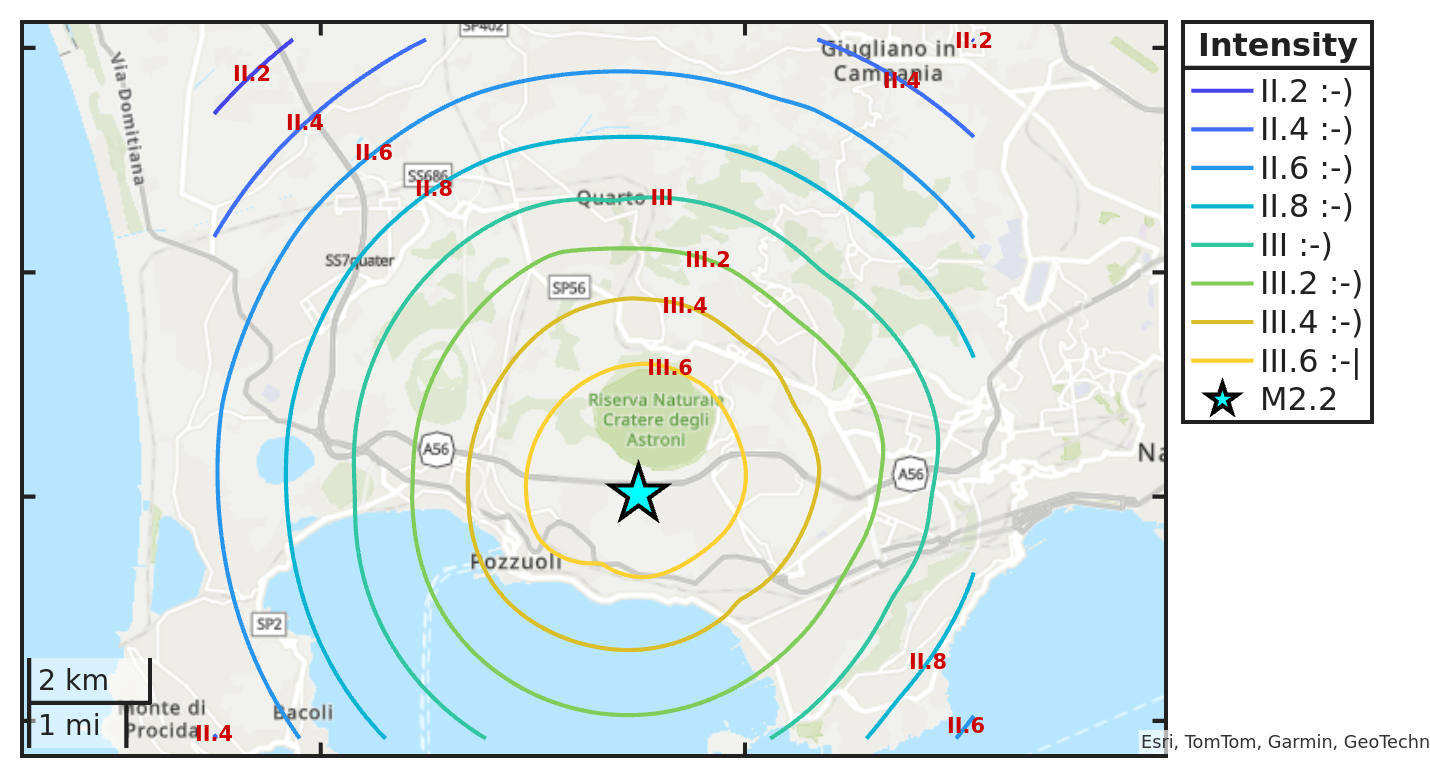Click the SP402 road shield at top
The image size is (1430, 778).
pyautogui.click(x=483, y=27)
